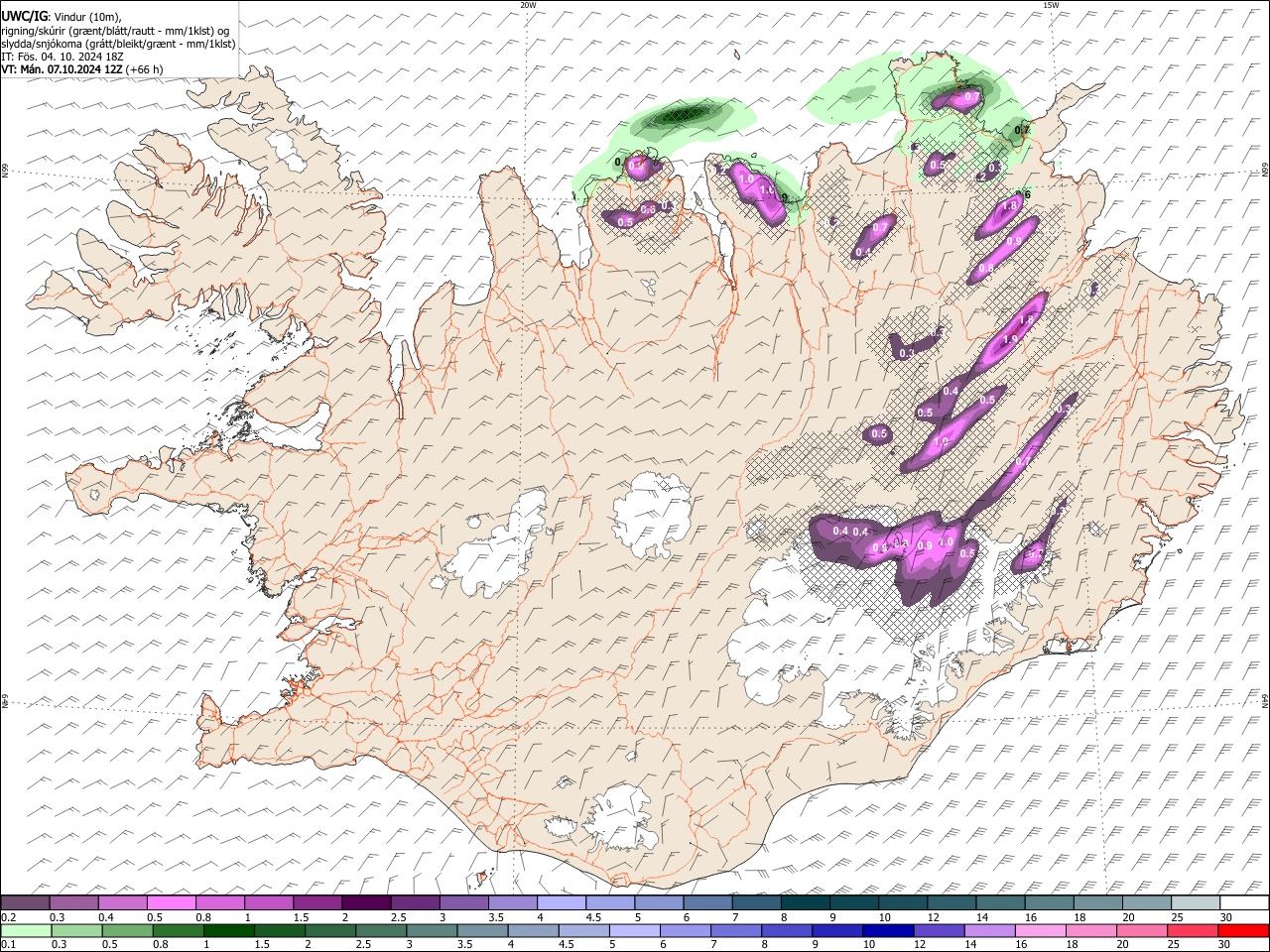This screenshot has height=952, width=1270.
Task: Pick the rain legend 30 bright red swatch
Action: (1245, 930)
